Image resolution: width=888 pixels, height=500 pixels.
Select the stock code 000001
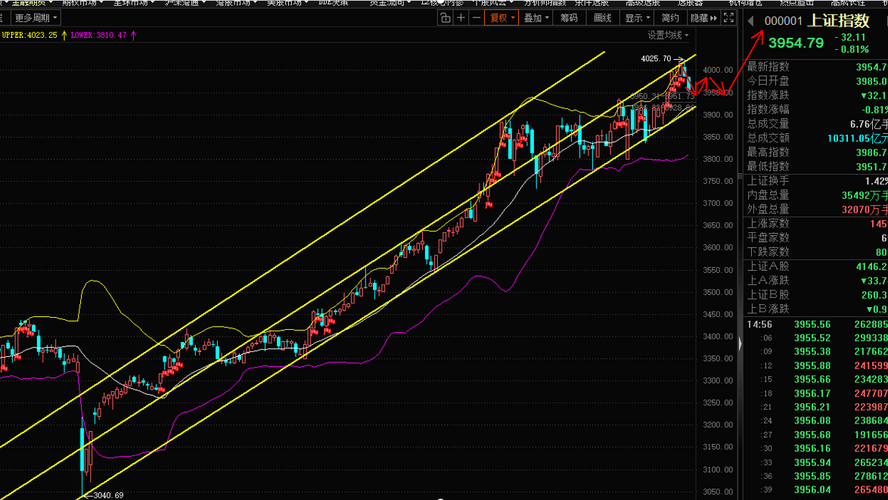[783, 22]
